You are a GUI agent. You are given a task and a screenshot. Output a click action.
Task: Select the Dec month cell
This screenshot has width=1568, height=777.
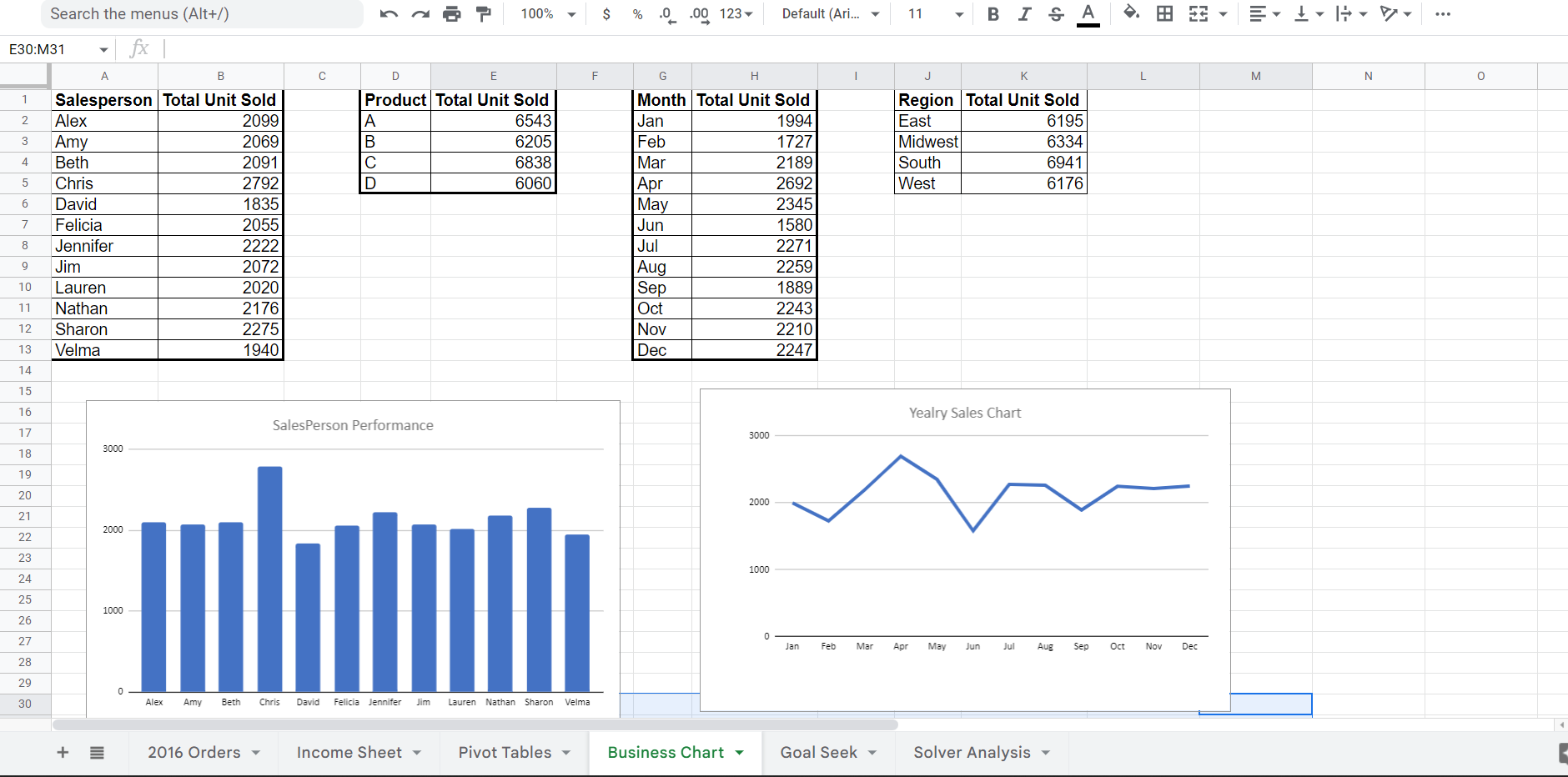pos(662,350)
